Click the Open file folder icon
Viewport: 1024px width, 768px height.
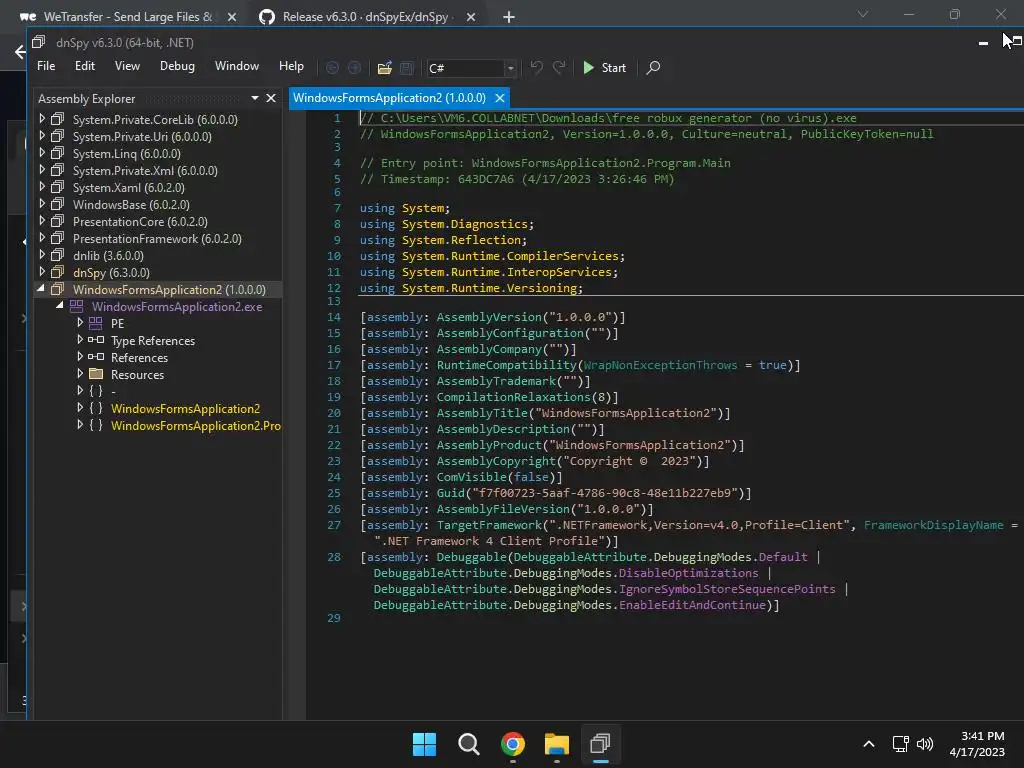click(x=385, y=67)
